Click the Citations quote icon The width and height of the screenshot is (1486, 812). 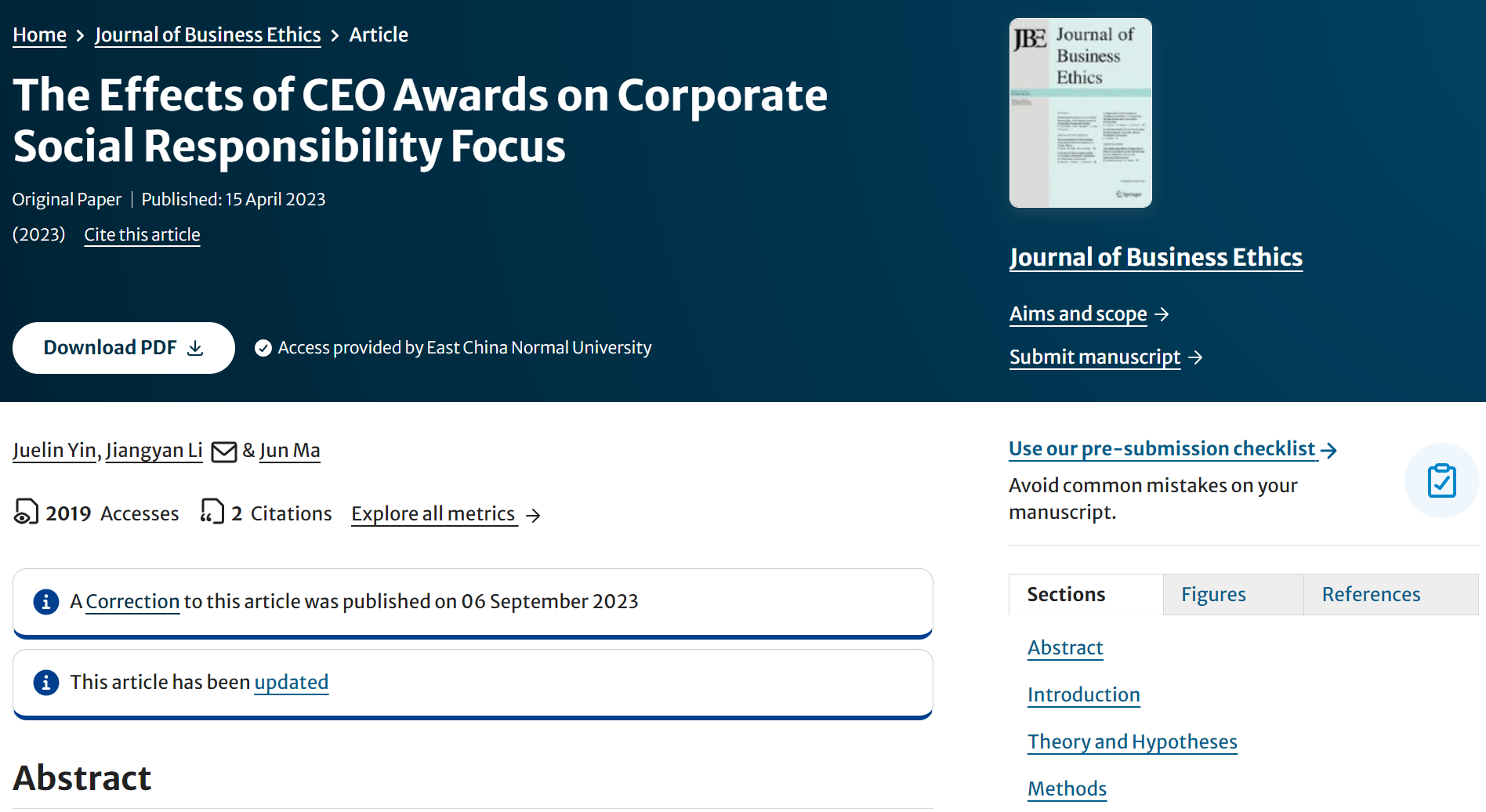point(212,512)
